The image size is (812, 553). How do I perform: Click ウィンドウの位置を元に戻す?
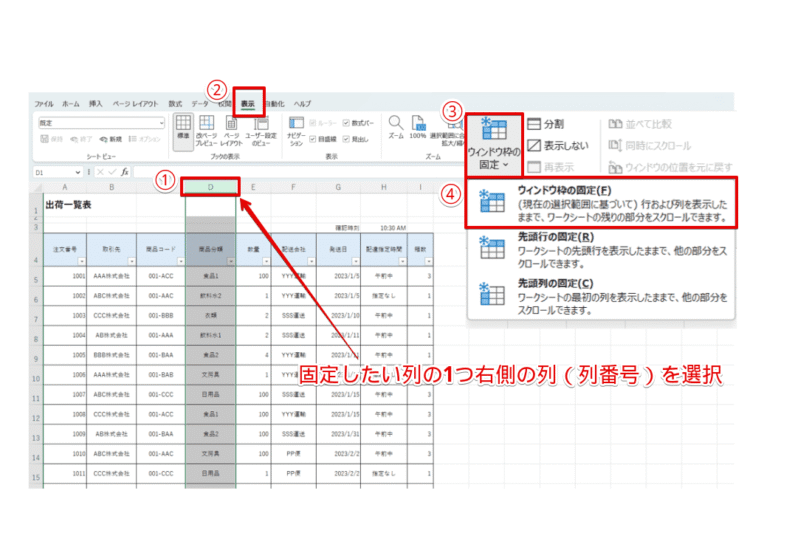coord(671,167)
